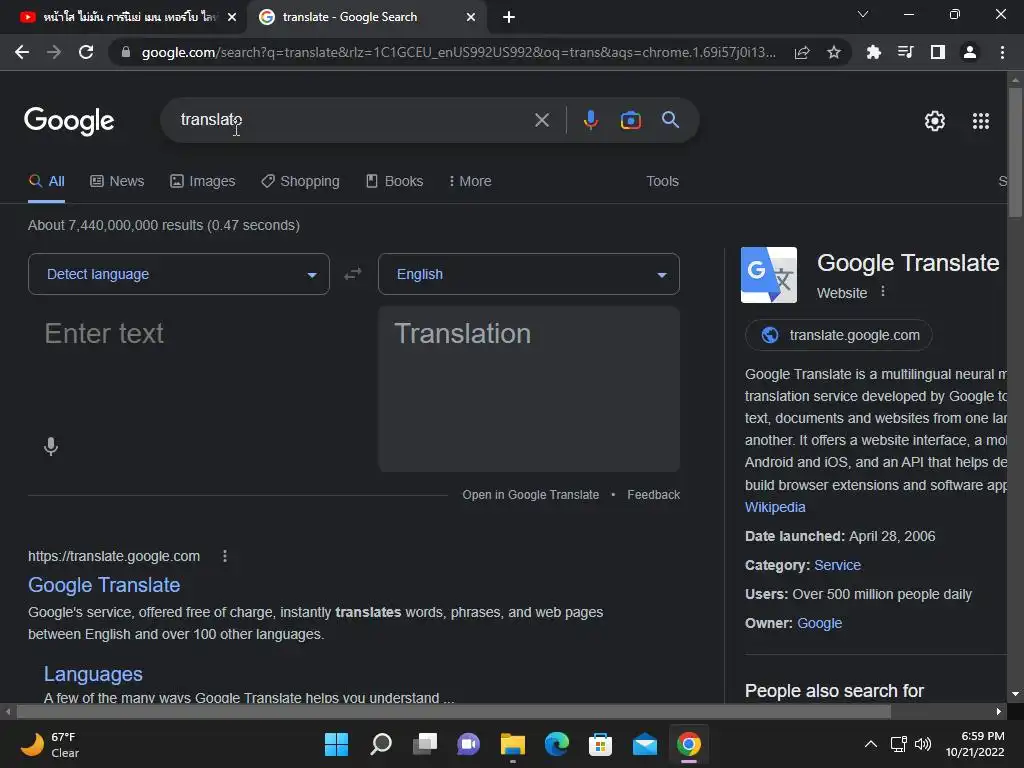
Task: Open the Google apps grid
Action: [980, 121]
